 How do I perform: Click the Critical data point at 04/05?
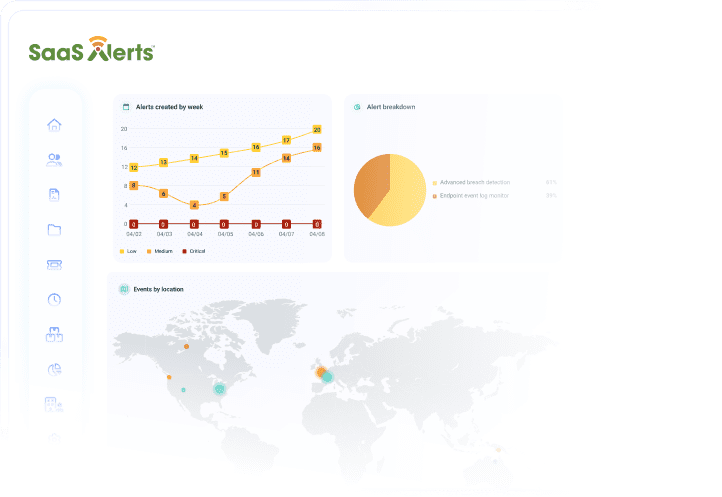pyautogui.click(x=224, y=224)
